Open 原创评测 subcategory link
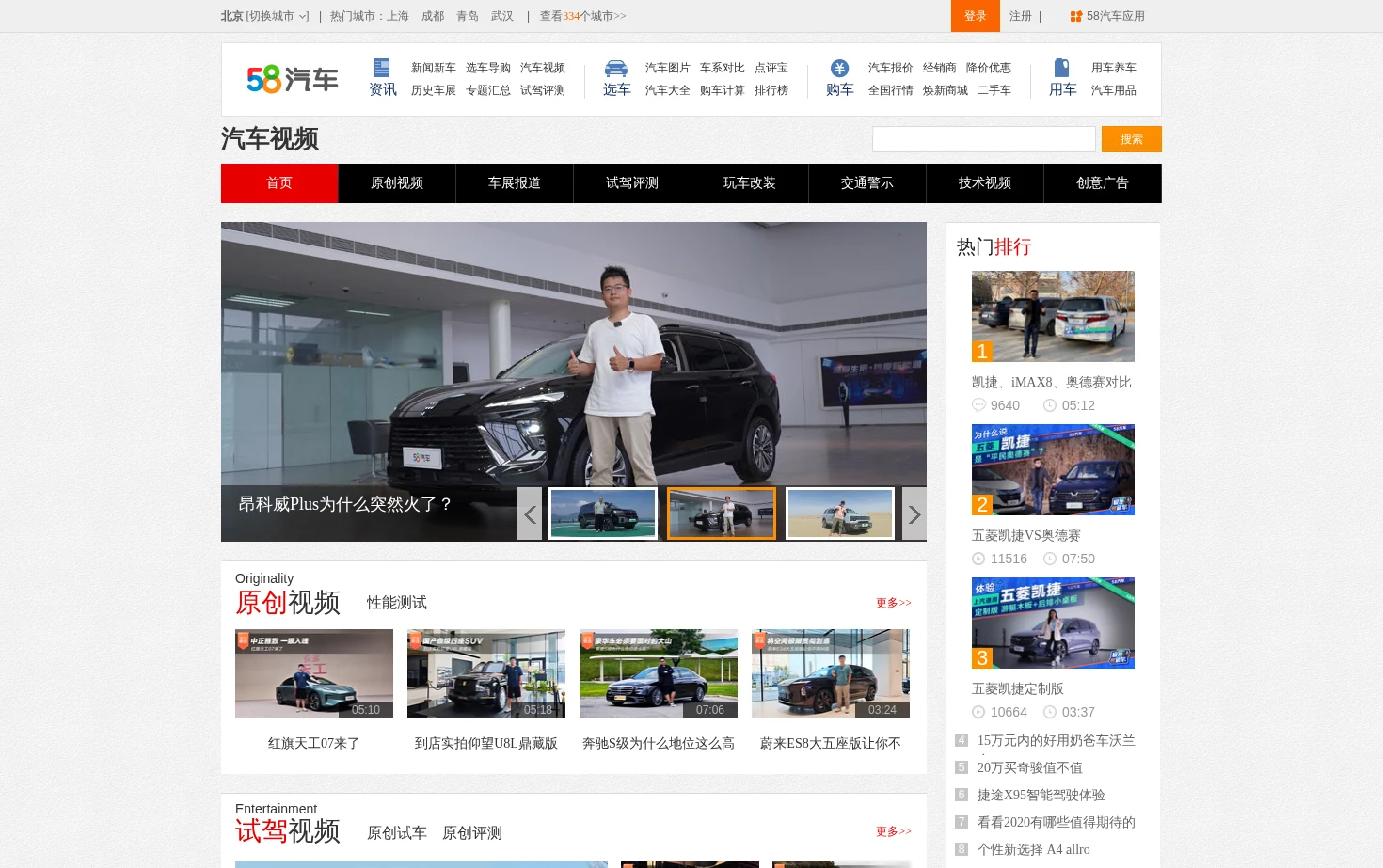 tap(472, 833)
